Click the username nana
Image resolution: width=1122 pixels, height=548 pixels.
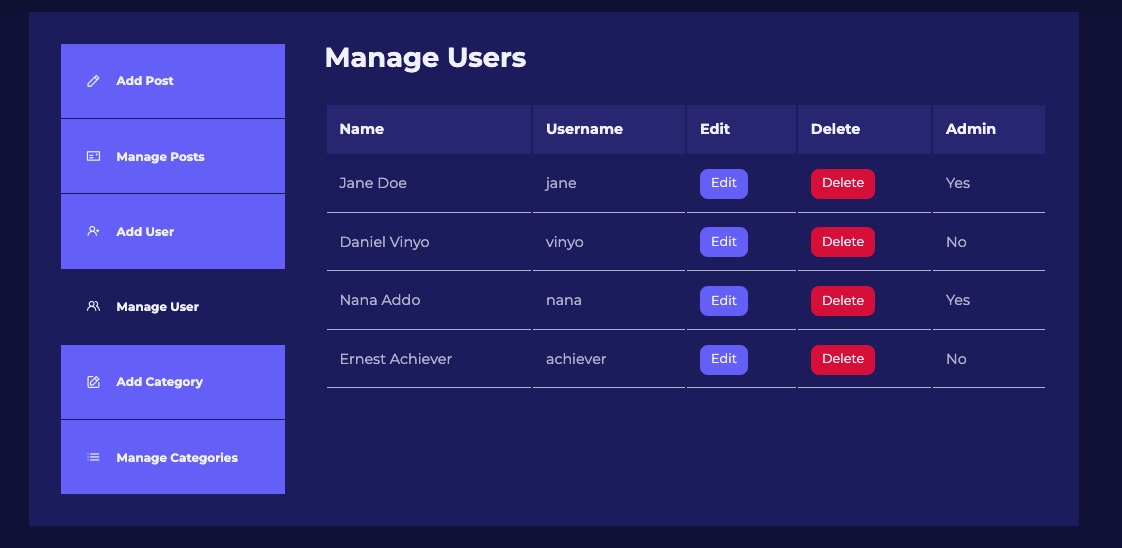[x=564, y=301]
